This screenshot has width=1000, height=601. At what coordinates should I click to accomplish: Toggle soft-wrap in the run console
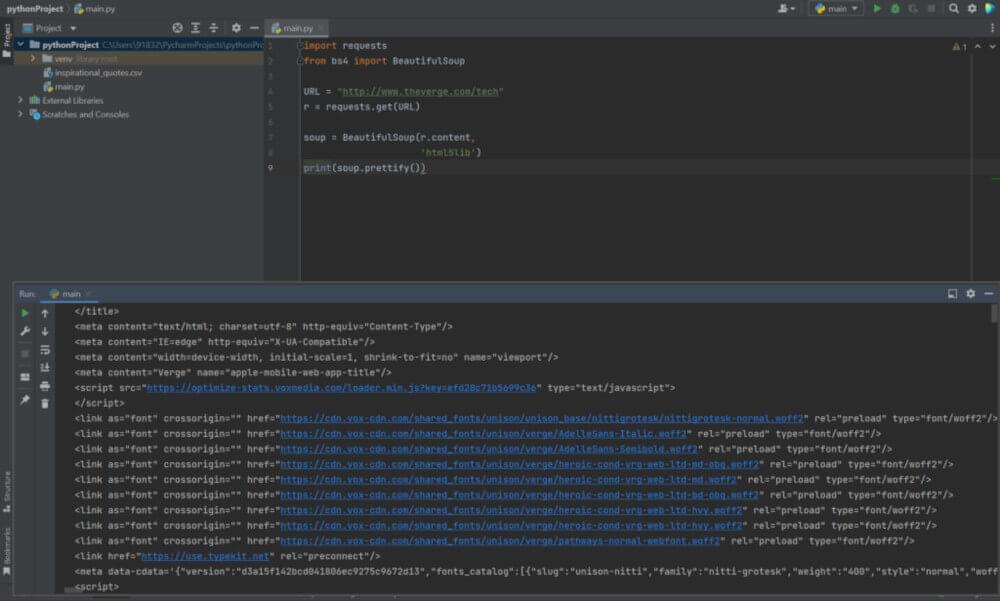[45, 349]
